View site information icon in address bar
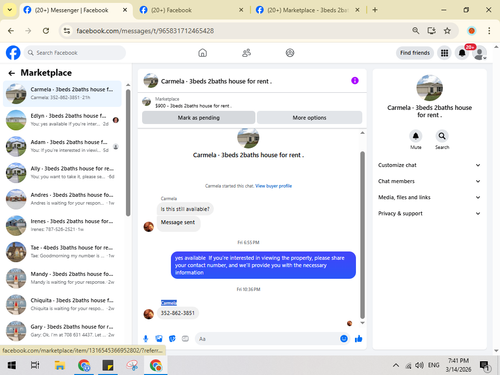500x375 pixels. pos(67,31)
